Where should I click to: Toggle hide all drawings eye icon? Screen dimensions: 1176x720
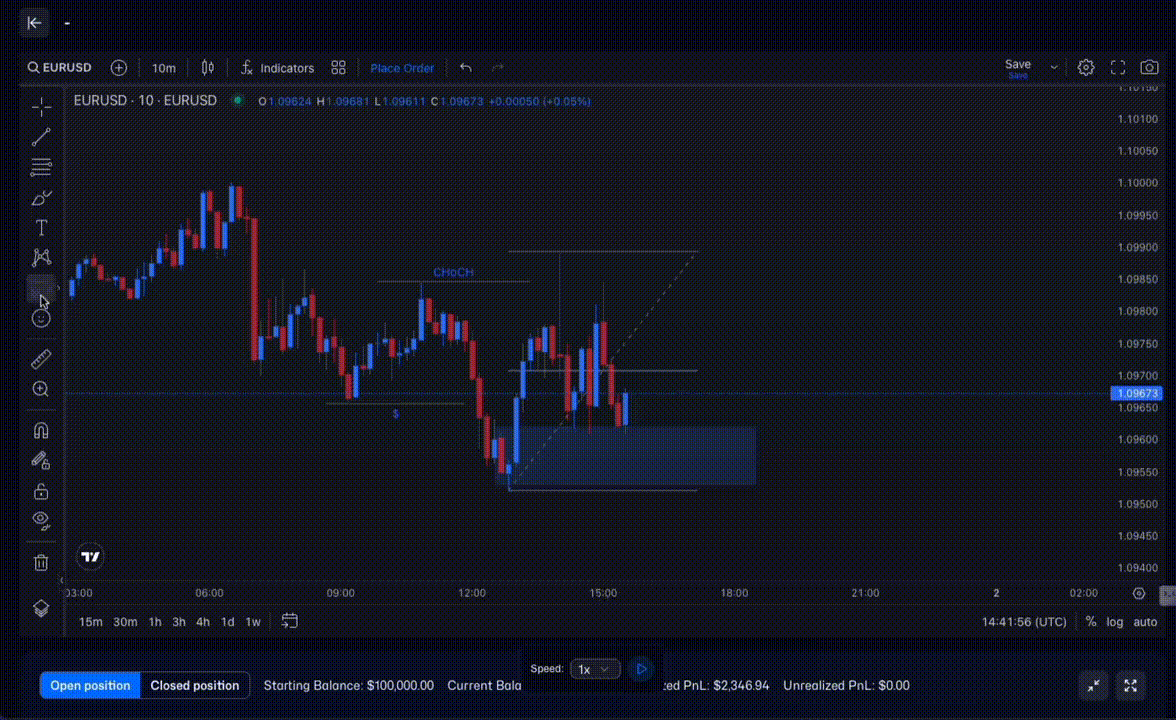41,519
